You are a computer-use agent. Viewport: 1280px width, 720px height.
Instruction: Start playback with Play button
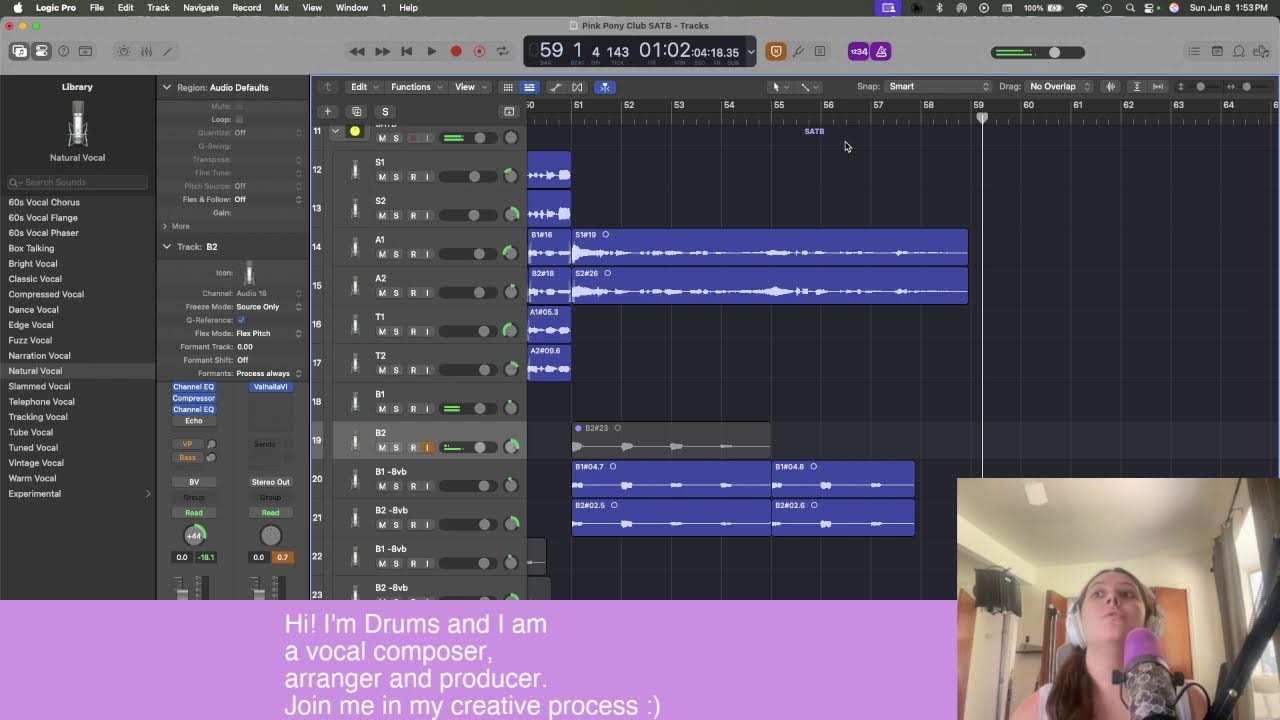point(431,51)
